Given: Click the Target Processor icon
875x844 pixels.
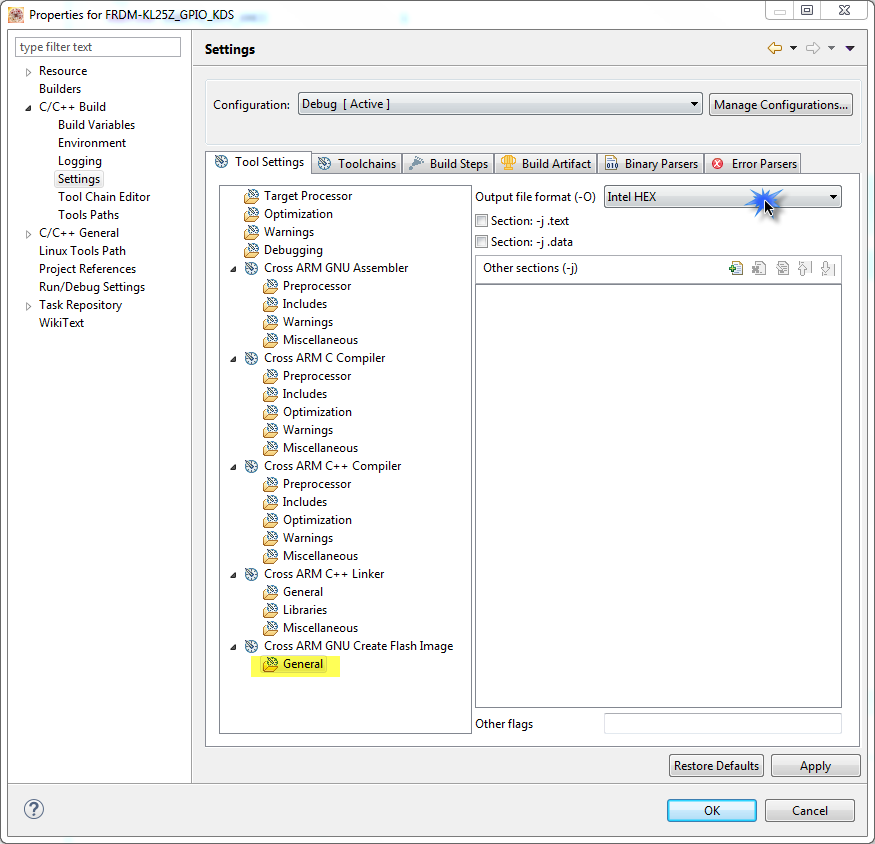Looking at the screenshot, I should 252,196.
